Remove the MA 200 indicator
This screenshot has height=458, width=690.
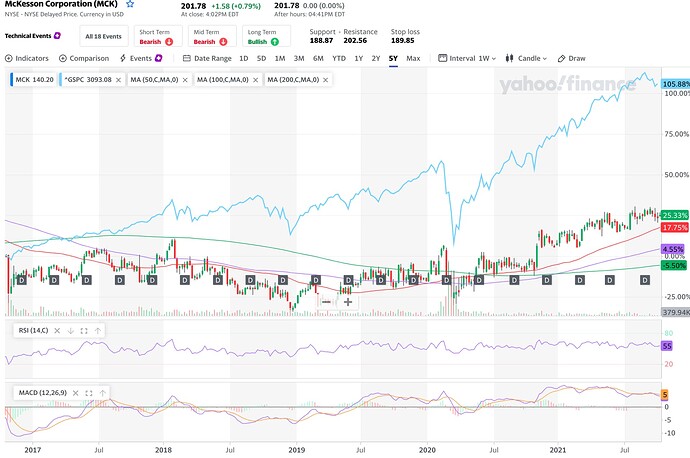coord(326,80)
